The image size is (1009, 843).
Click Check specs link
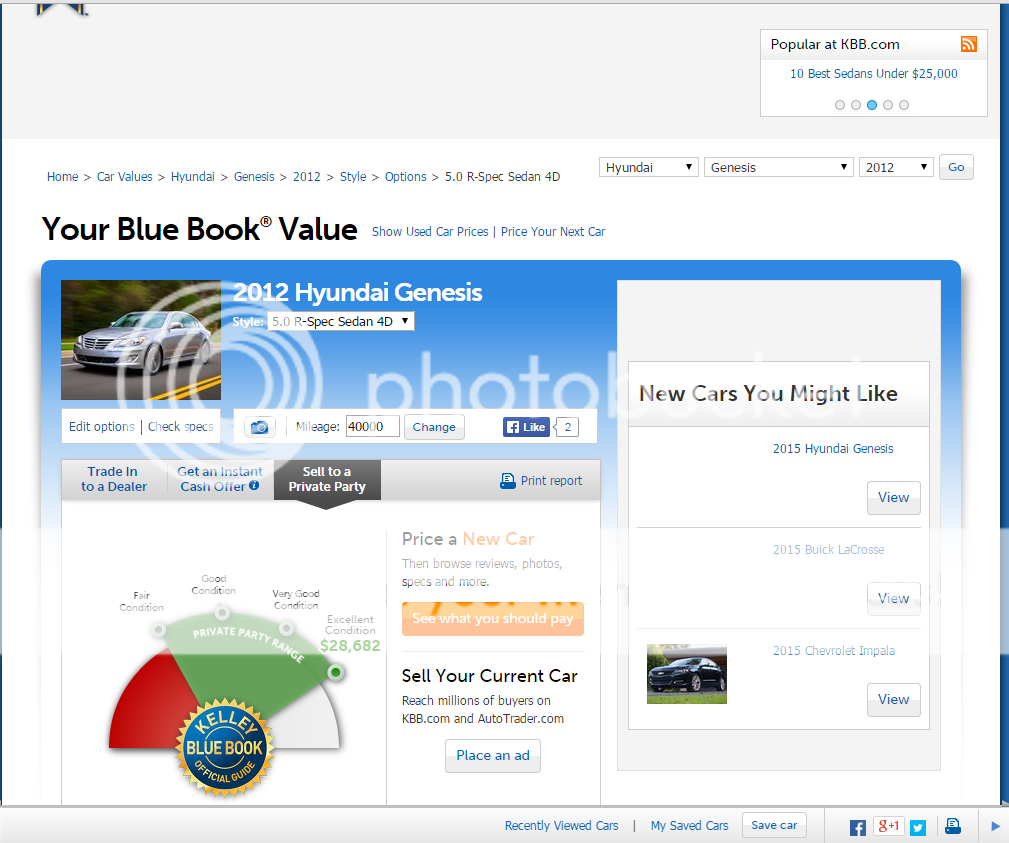(181, 427)
